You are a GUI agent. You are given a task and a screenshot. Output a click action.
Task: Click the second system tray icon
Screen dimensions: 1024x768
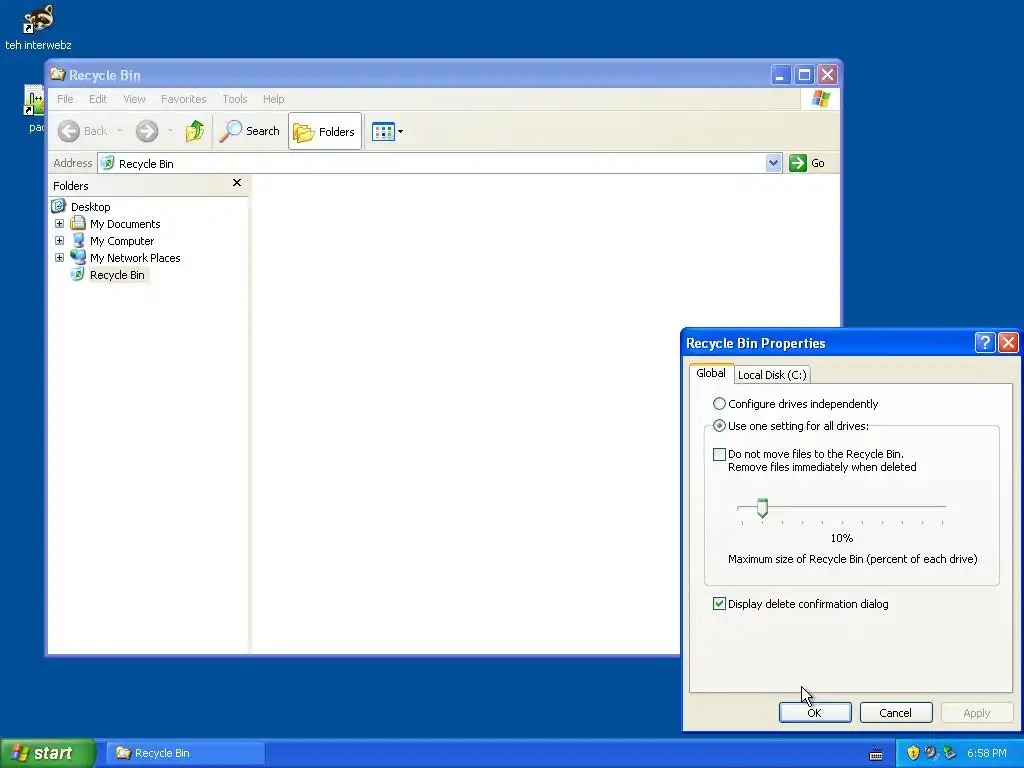click(x=931, y=753)
